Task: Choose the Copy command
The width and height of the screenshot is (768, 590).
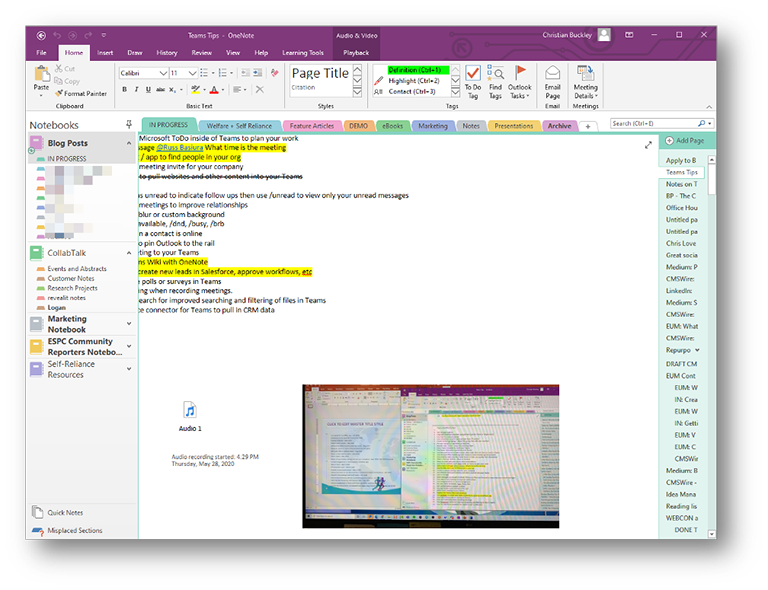Action: 67,81
